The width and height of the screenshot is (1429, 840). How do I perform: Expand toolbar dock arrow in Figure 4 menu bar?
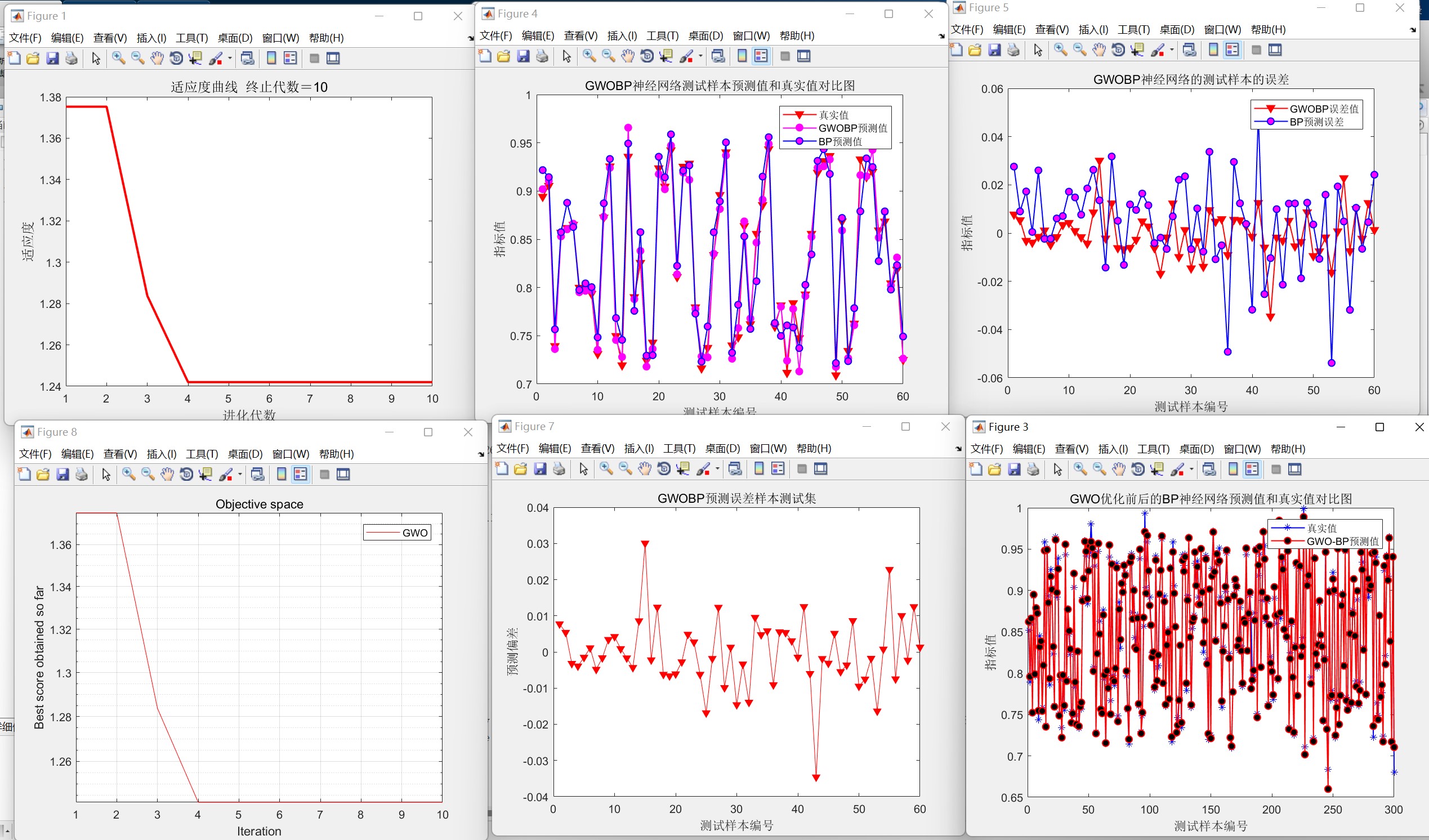(941, 35)
